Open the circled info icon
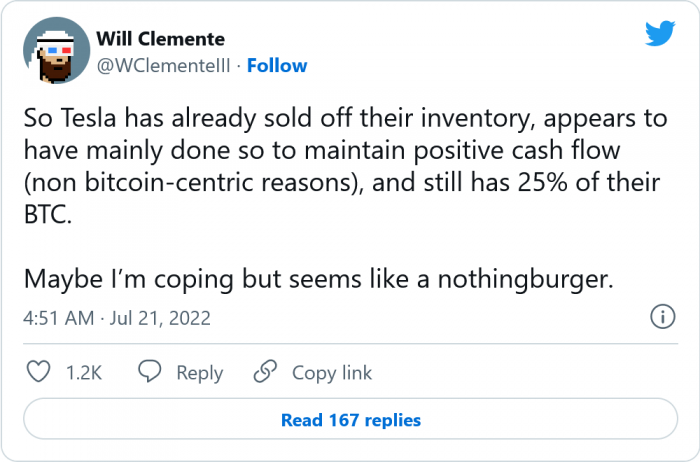 click(661, 318)
